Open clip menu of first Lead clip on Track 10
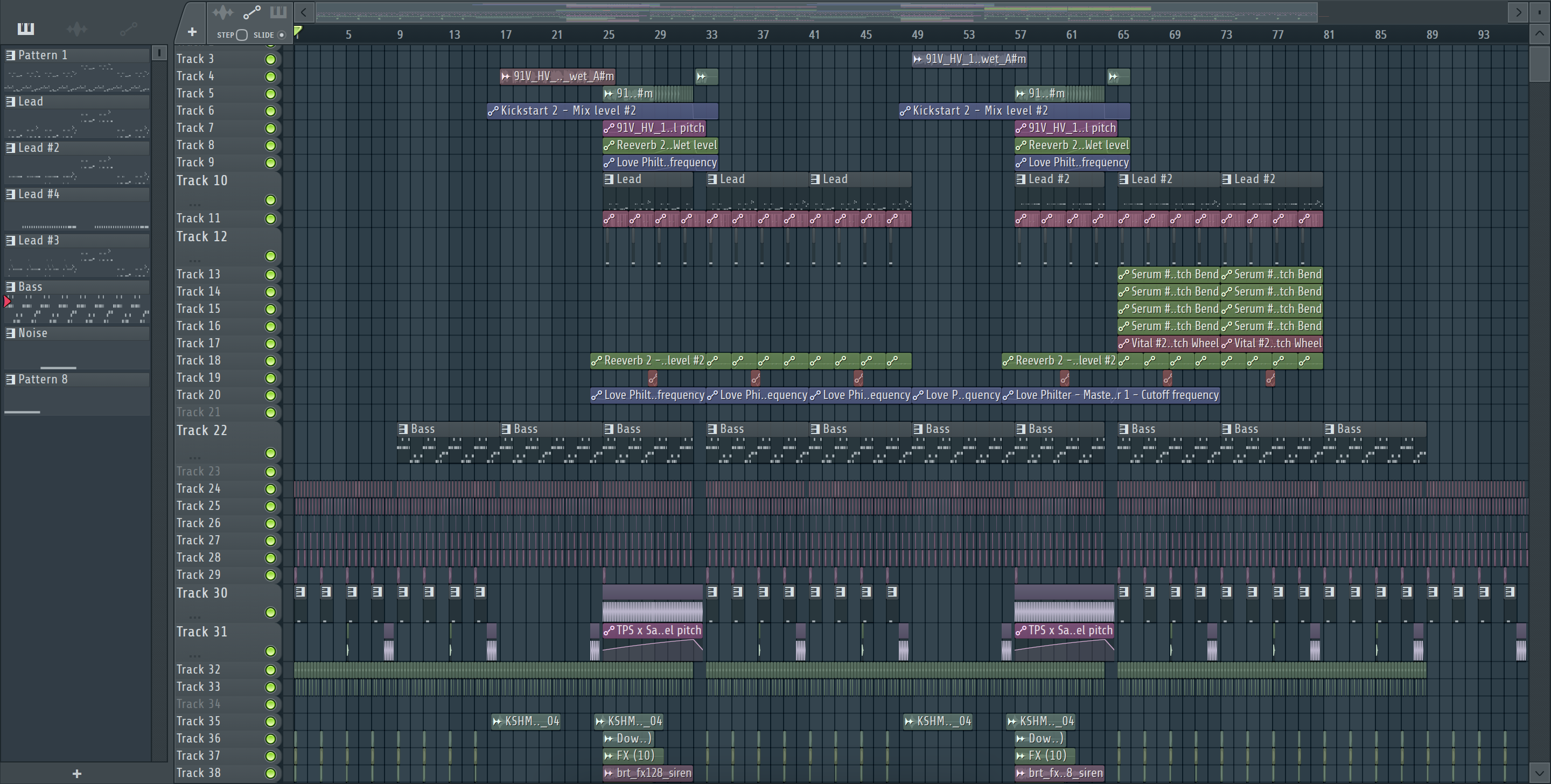Screen dimensions: 1551x784 609,179
